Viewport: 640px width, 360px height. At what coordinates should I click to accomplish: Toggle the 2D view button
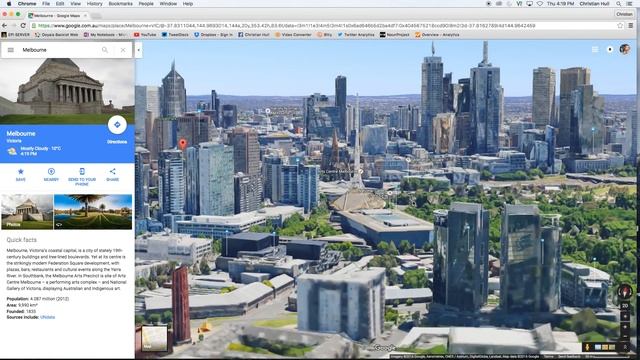625,306
